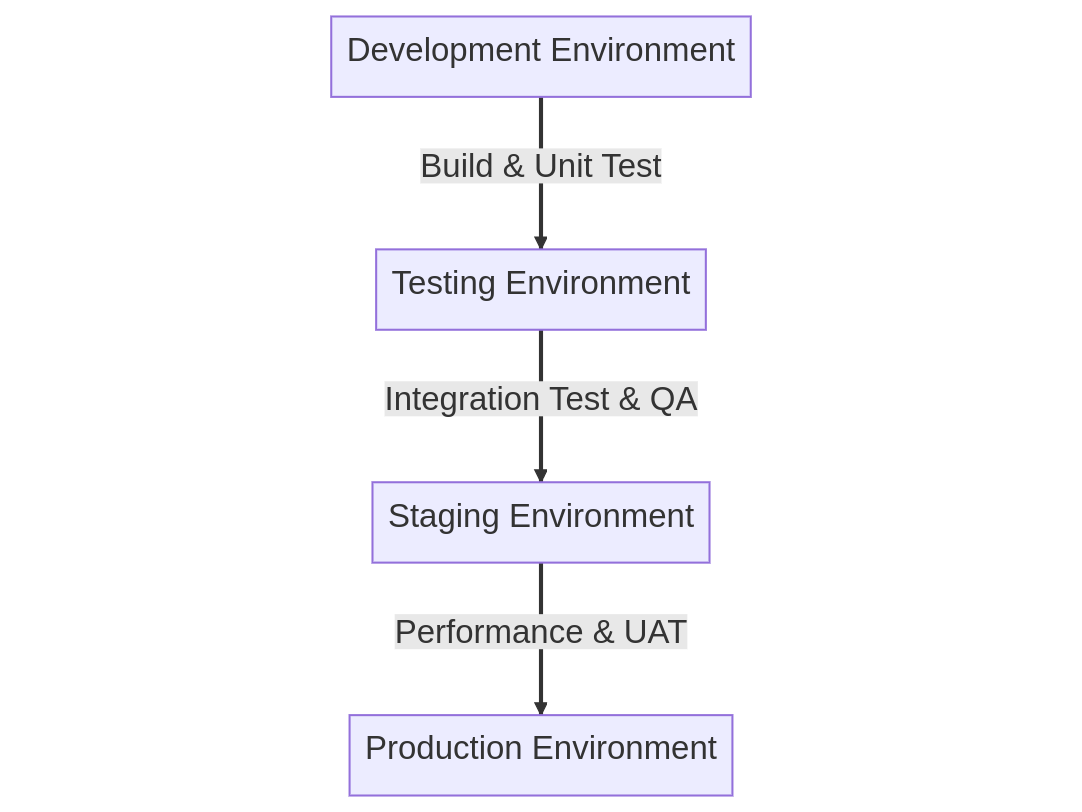
Task: Click the 'UAT' text in the diagram
Action: point(655,632)
